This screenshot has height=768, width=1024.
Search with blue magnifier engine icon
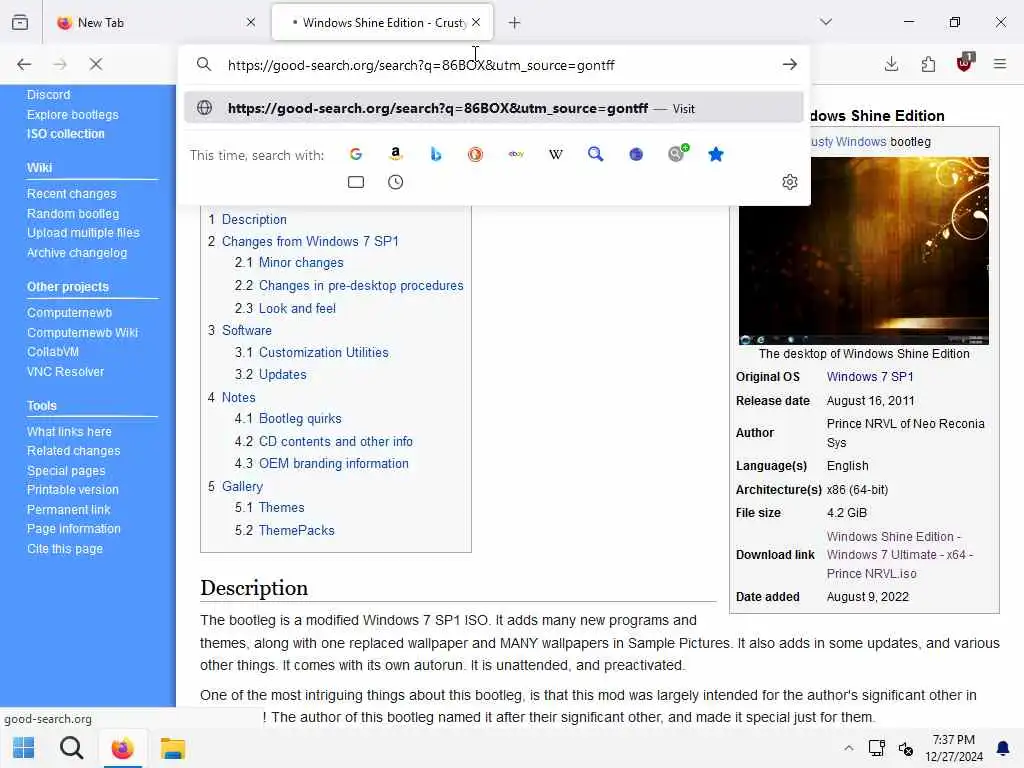click(x=596, y=154)
